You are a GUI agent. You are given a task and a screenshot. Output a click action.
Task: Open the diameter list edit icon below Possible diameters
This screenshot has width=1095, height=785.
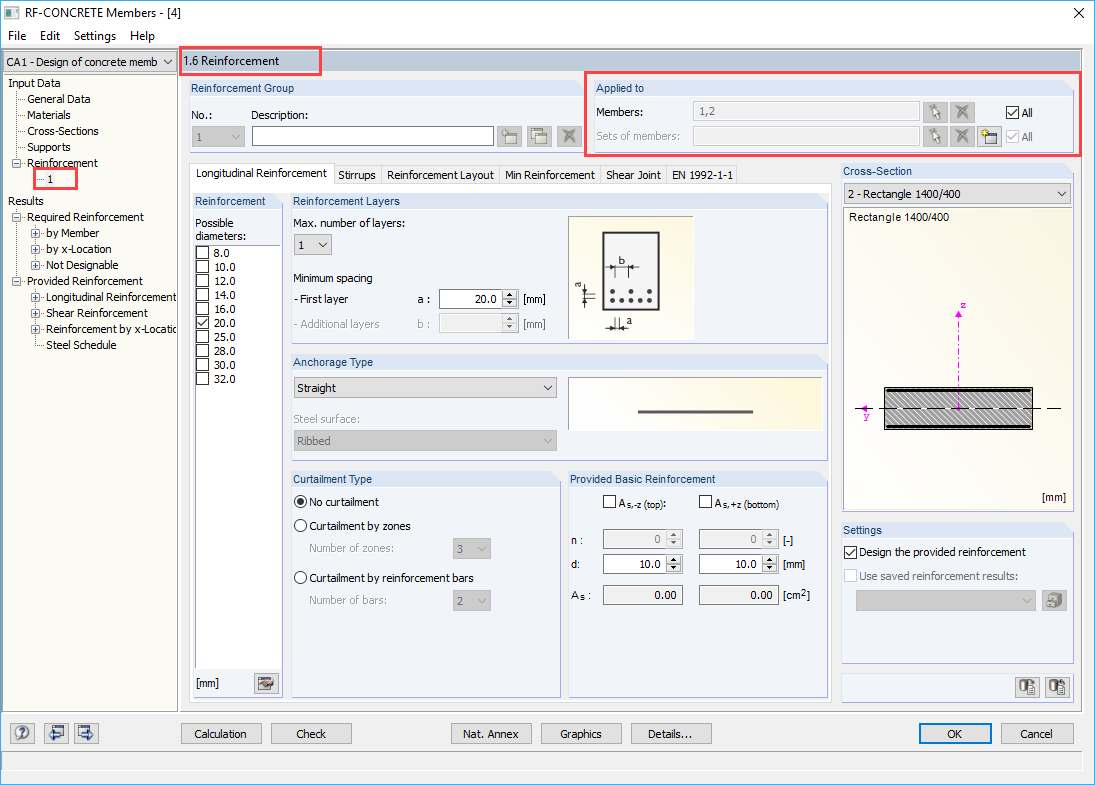coord(266,683)
